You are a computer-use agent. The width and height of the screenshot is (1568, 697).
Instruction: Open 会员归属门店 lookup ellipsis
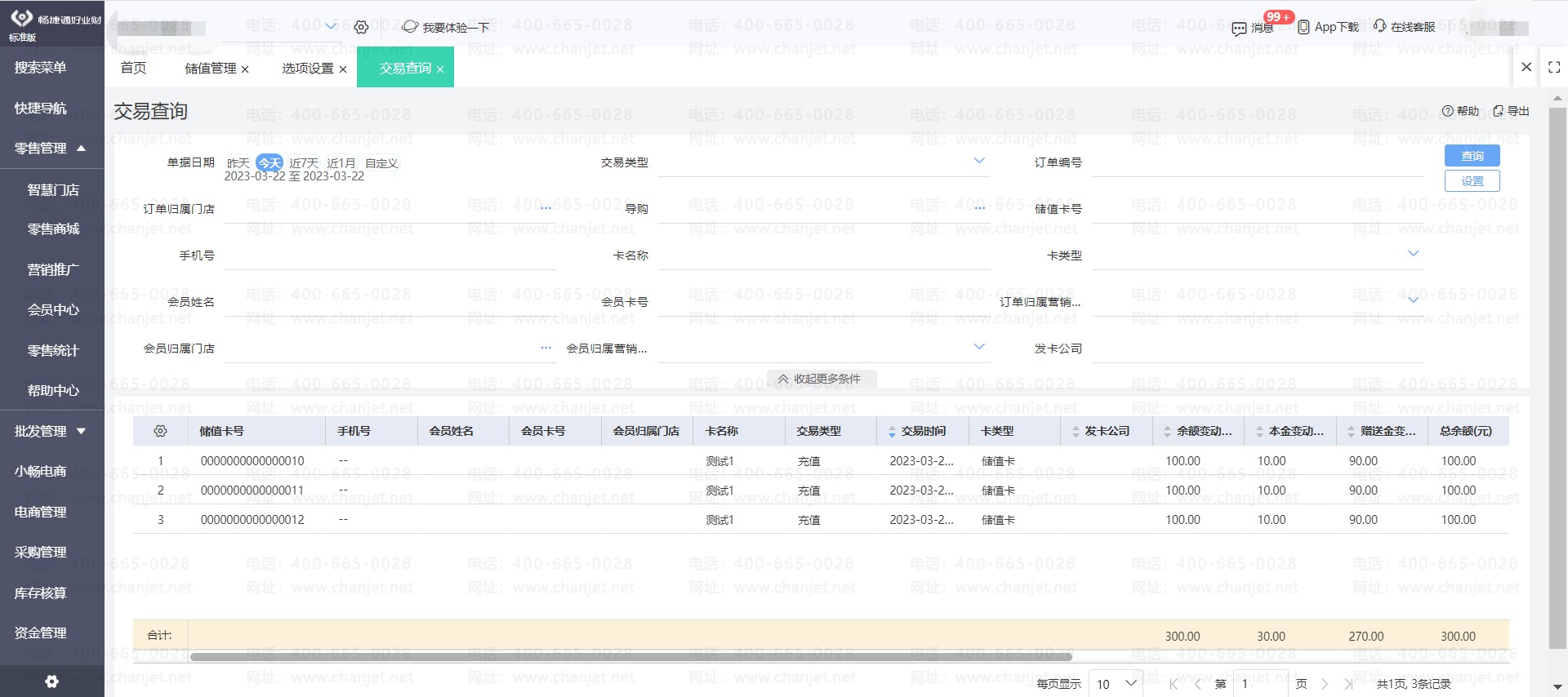click(546, 348)
